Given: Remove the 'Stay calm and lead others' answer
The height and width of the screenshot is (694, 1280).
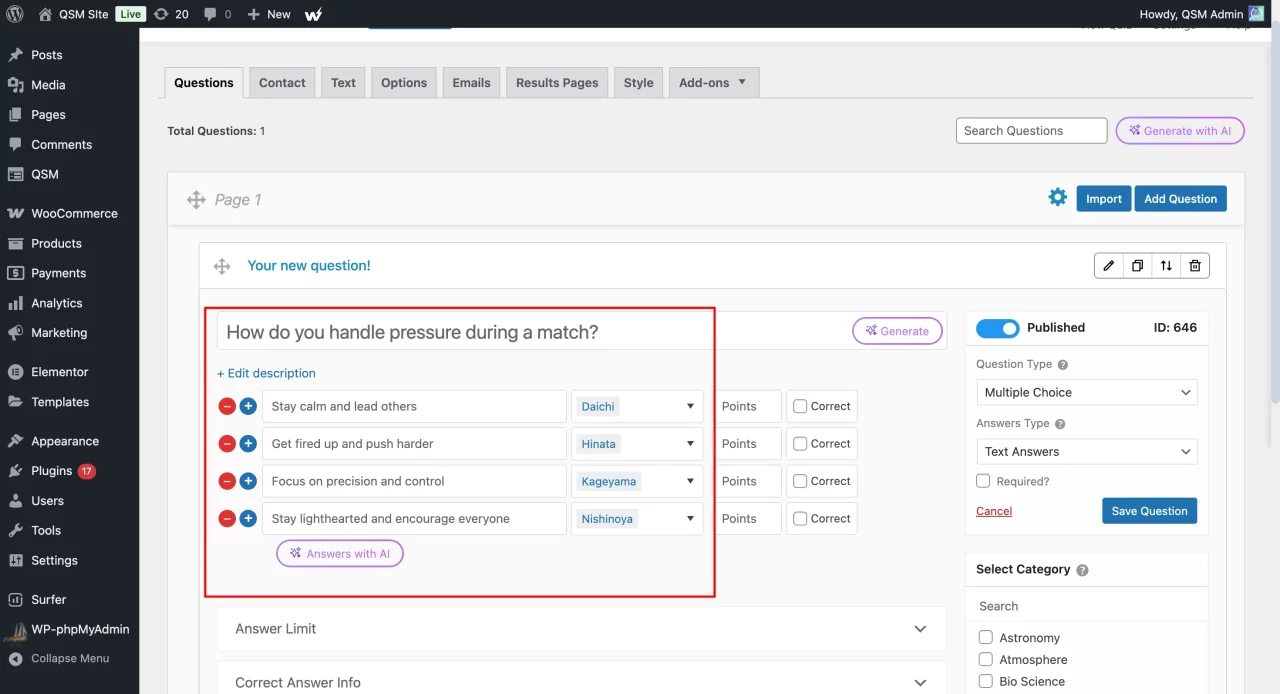Looking at the screenshot, I should click(x=227, y=407).
